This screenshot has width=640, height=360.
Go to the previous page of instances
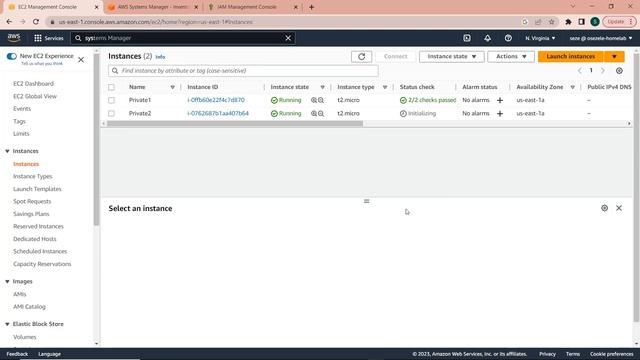point(579,71)
